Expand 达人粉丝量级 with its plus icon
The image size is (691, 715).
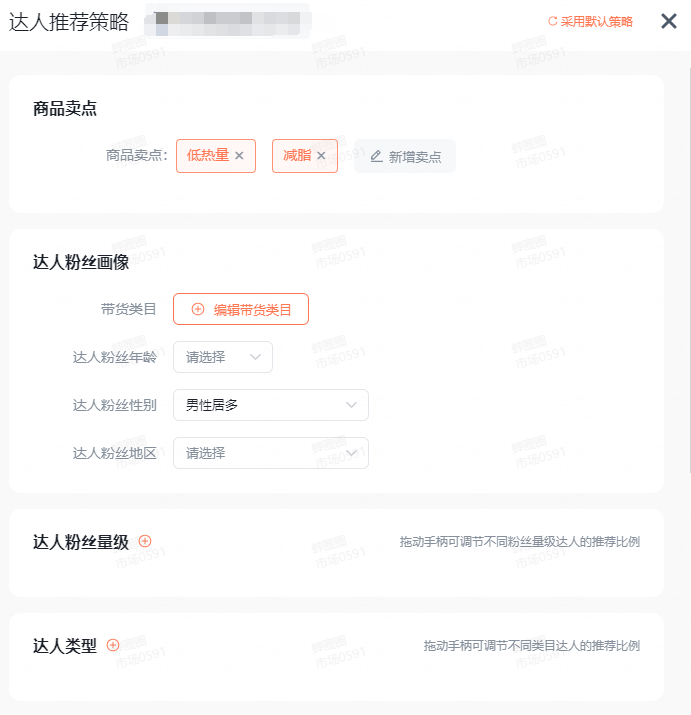pyautogui.click(x=145, y=541)
